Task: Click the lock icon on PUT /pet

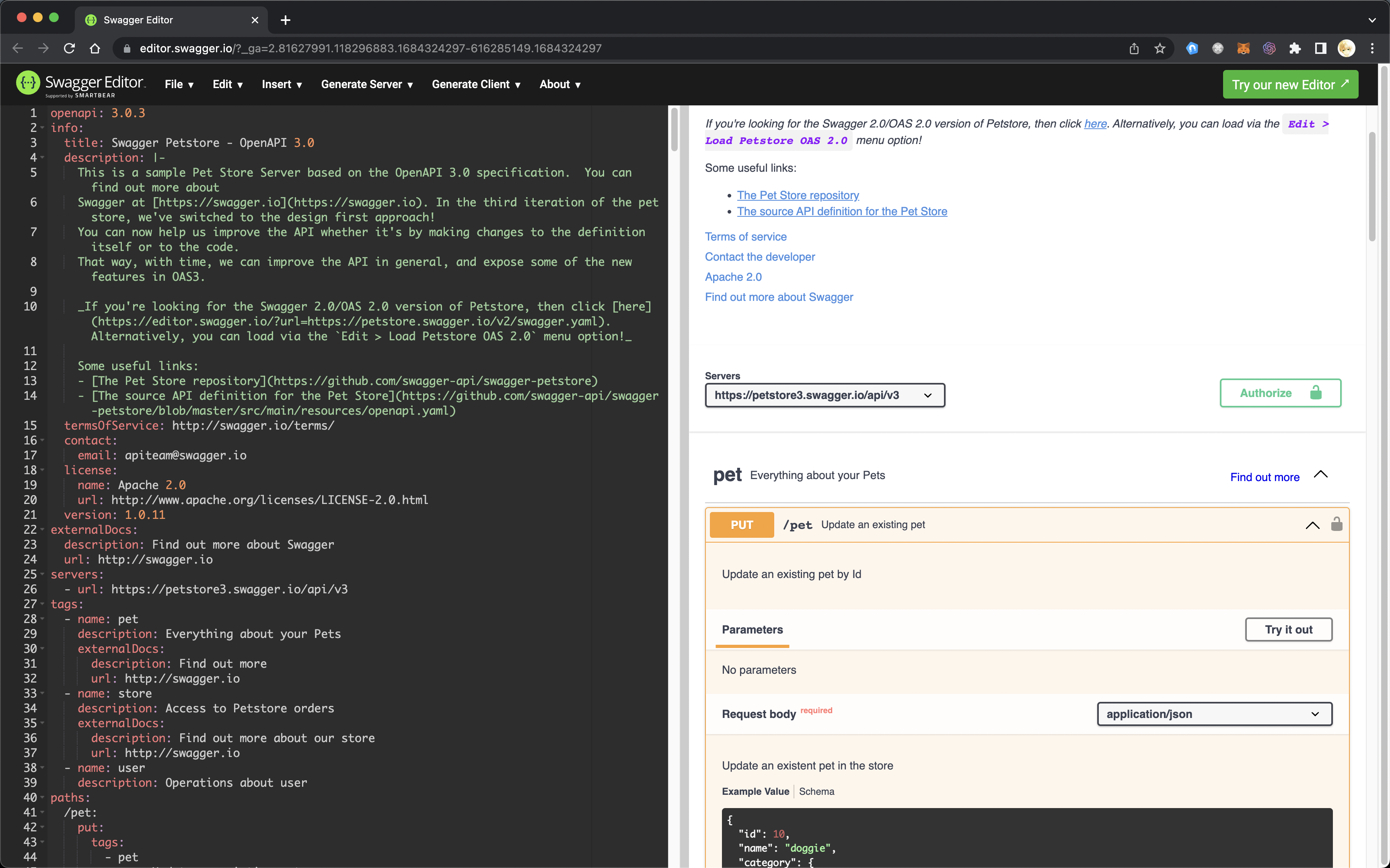Action: (1337, 524)
